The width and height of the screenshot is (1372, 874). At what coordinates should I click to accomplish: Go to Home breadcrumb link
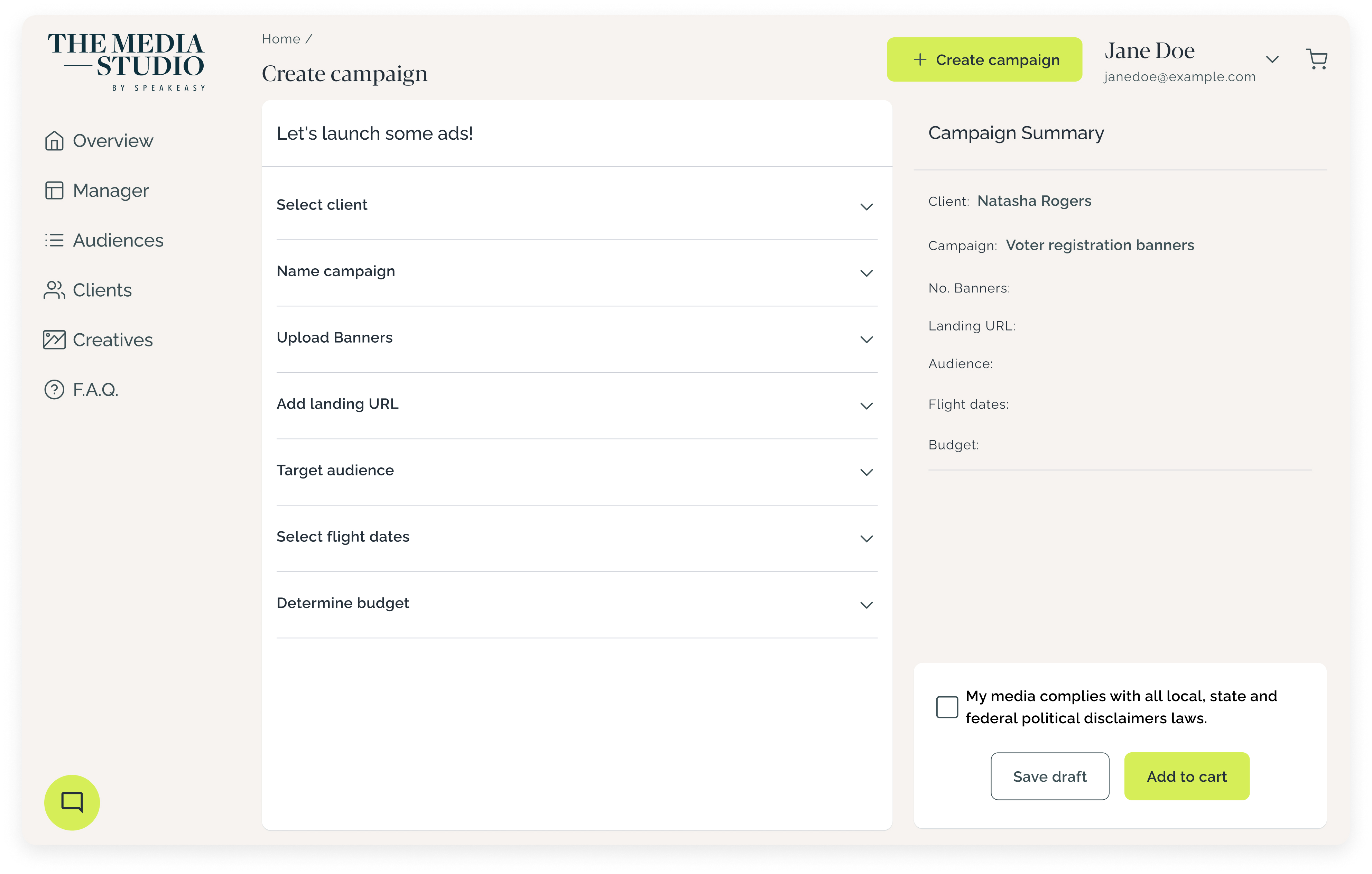281,39
